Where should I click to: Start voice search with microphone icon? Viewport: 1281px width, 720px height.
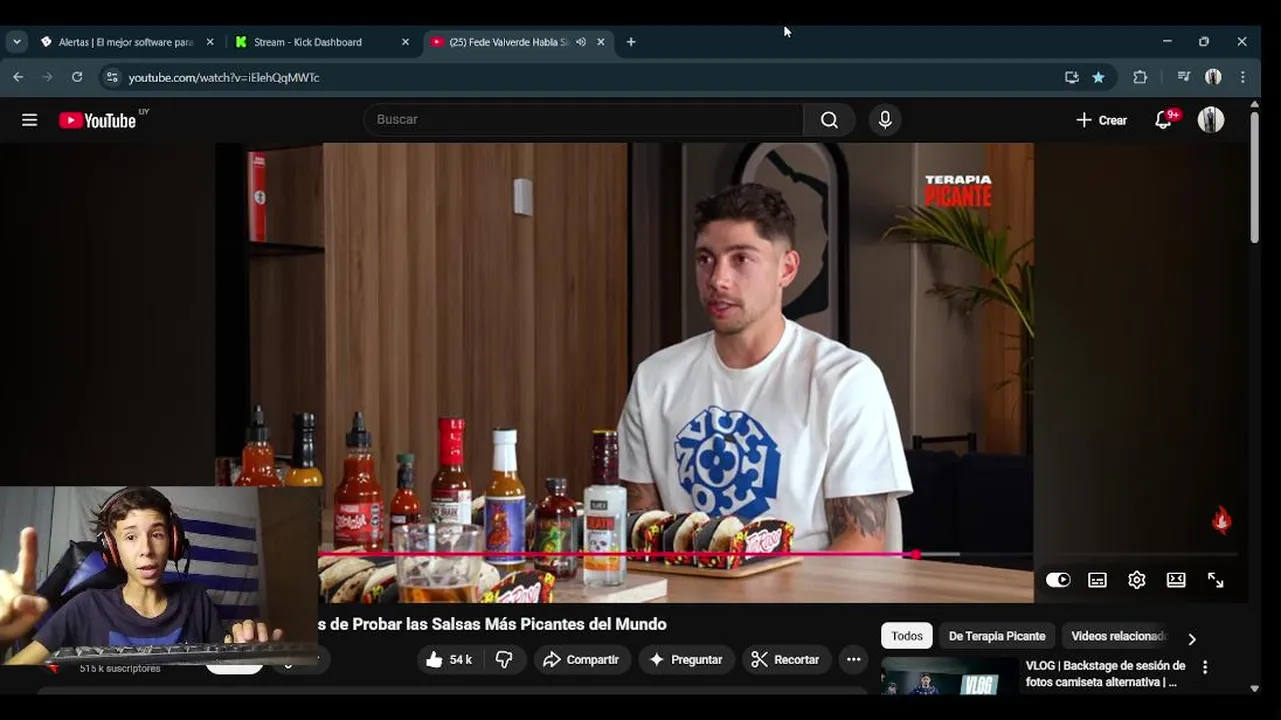[885, 120]
